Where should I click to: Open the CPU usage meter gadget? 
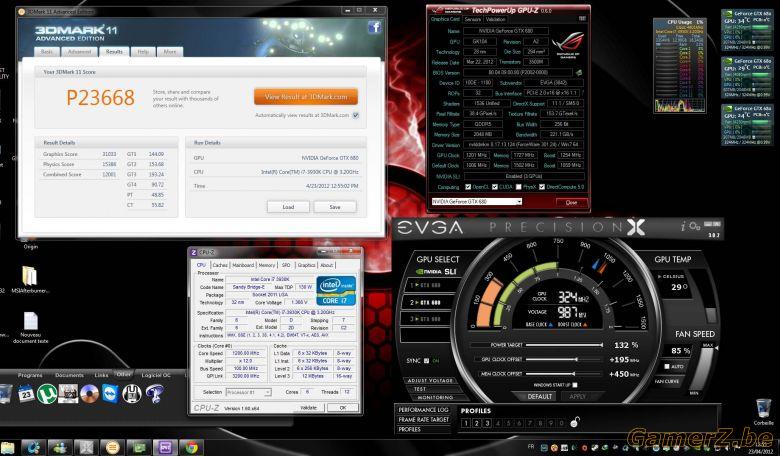tap(680, 66)
